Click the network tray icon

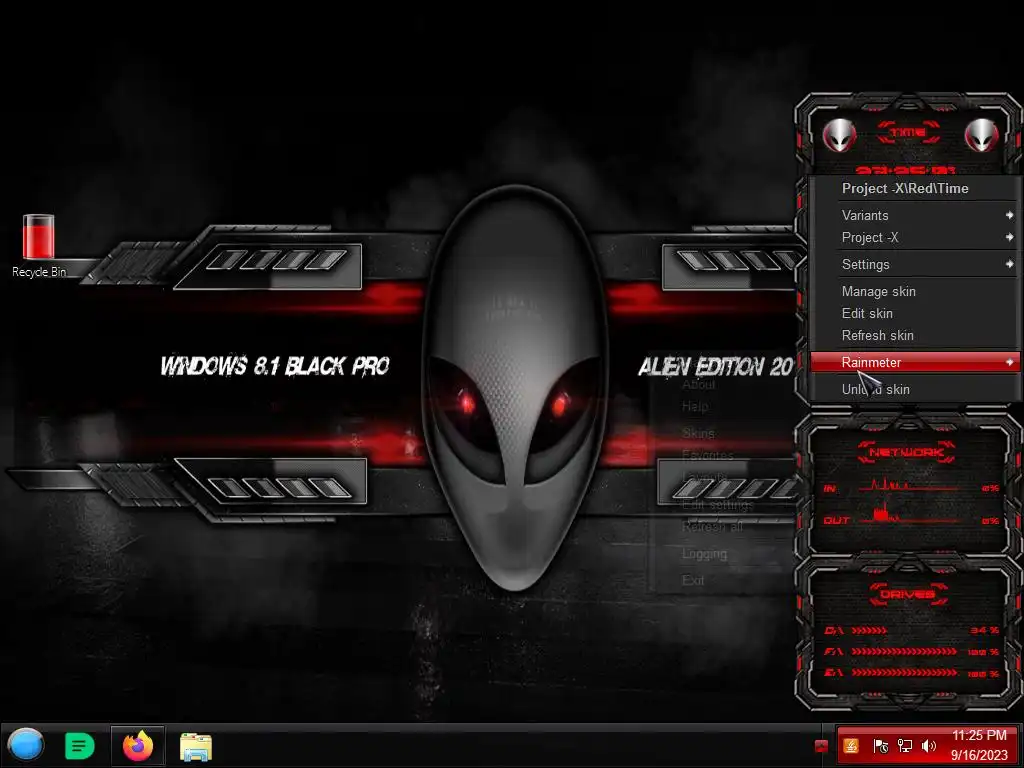click(x=904, y=746)
